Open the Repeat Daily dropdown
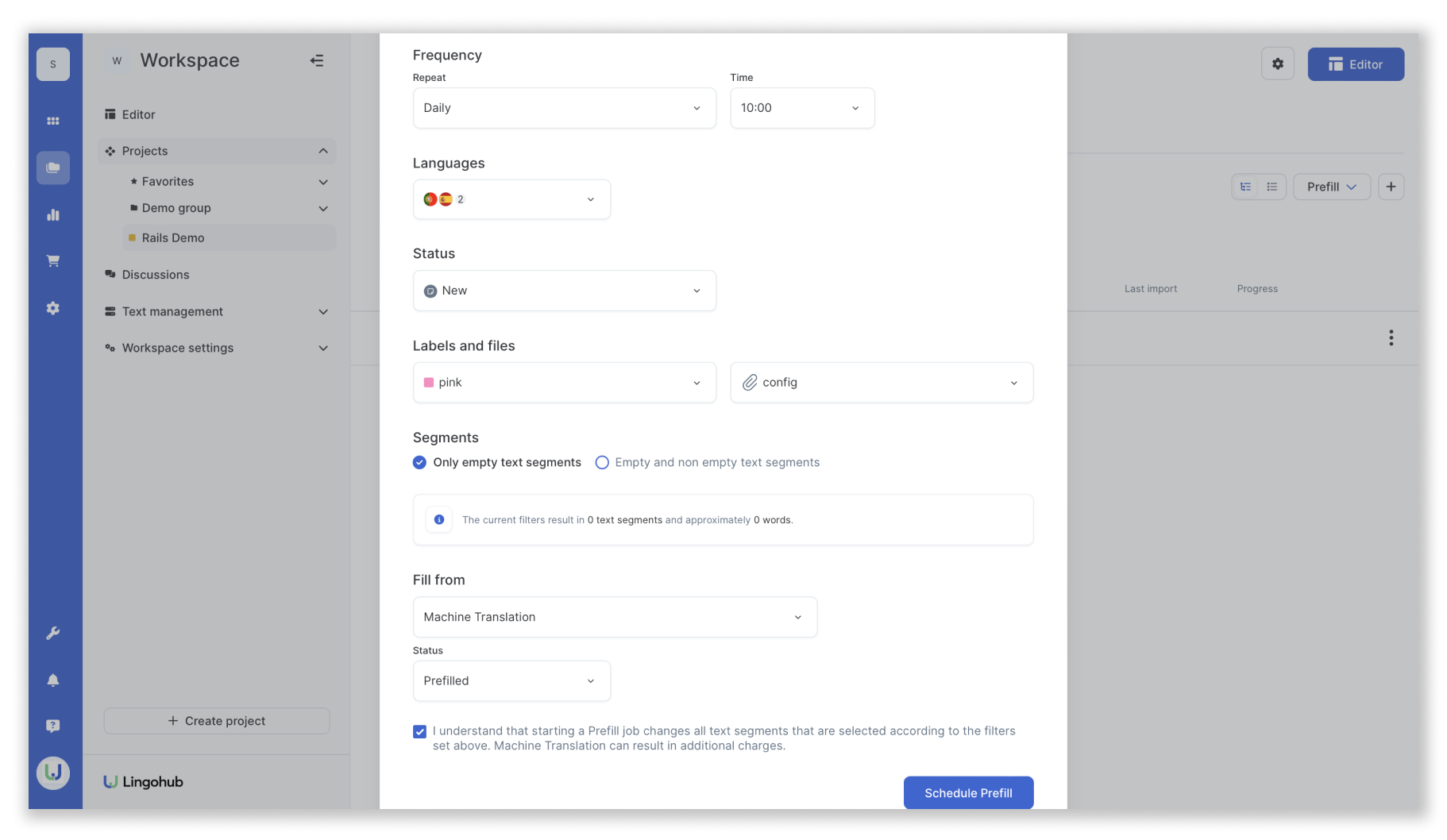The height and width of the screenshot is (840, 1447). click(x=564, y=108)
